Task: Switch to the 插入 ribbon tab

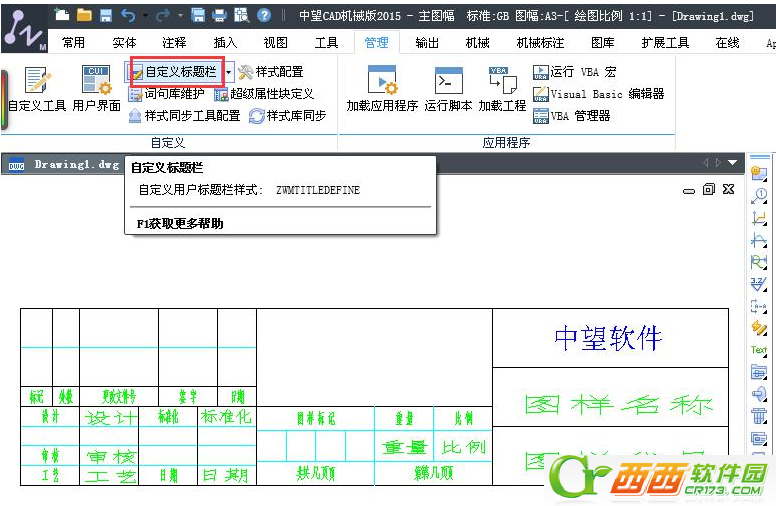Action: pos(225,43)
